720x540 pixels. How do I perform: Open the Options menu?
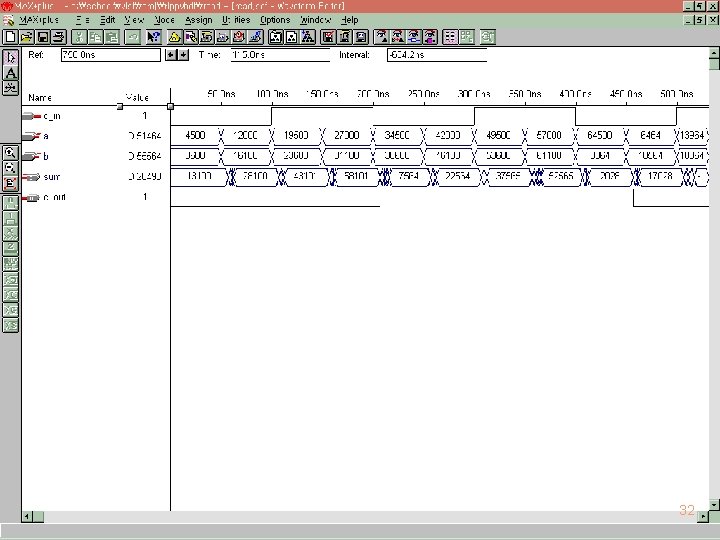[x=275, y=20]
